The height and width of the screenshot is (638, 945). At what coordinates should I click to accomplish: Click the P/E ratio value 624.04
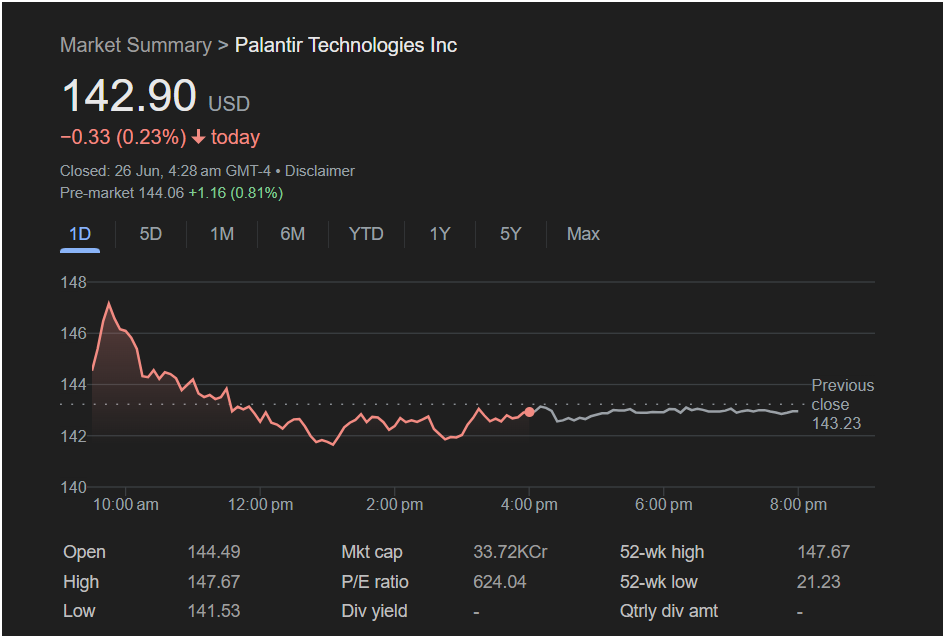[x=500, y=582]
